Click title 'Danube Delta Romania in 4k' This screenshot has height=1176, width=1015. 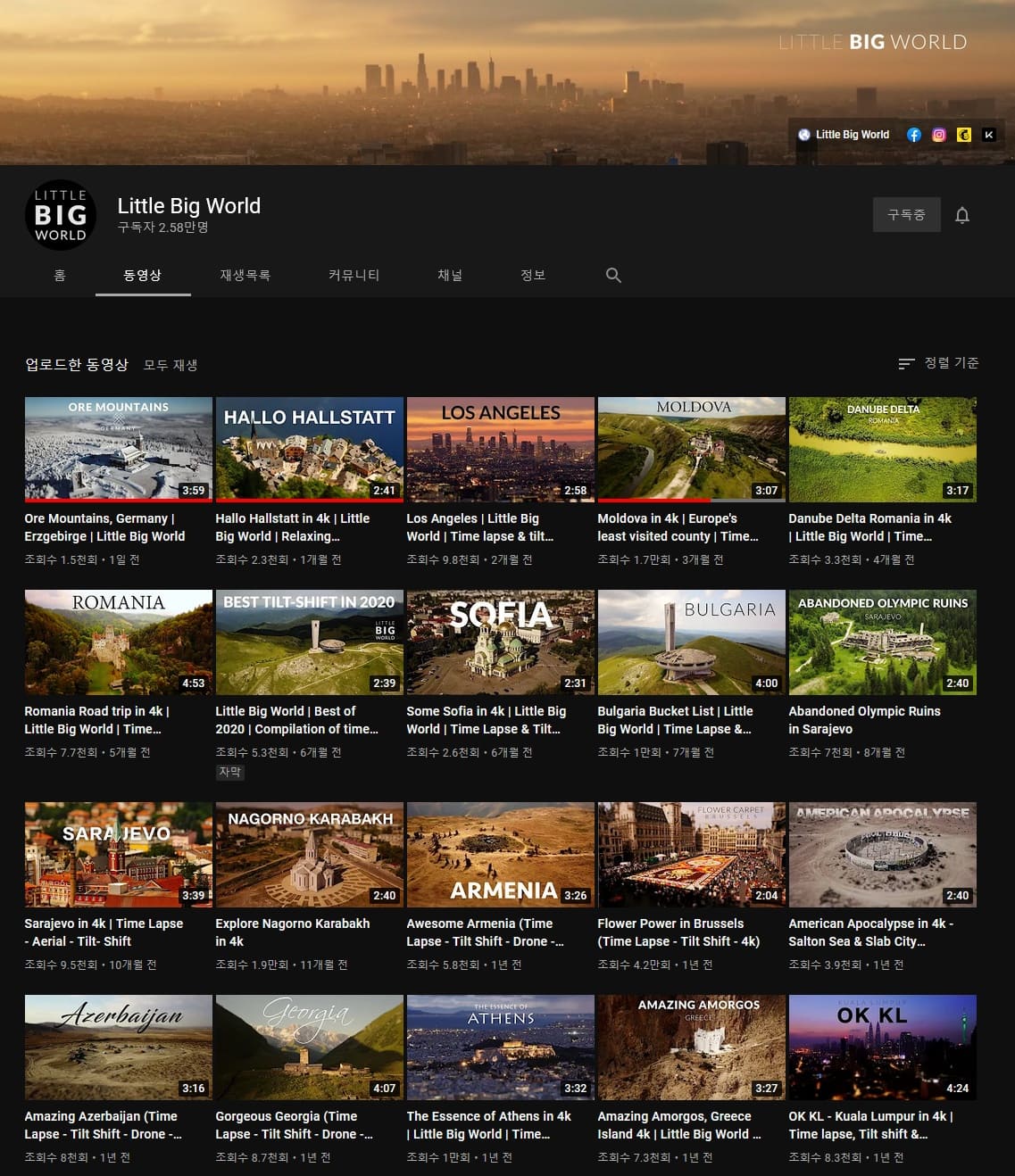870,527
